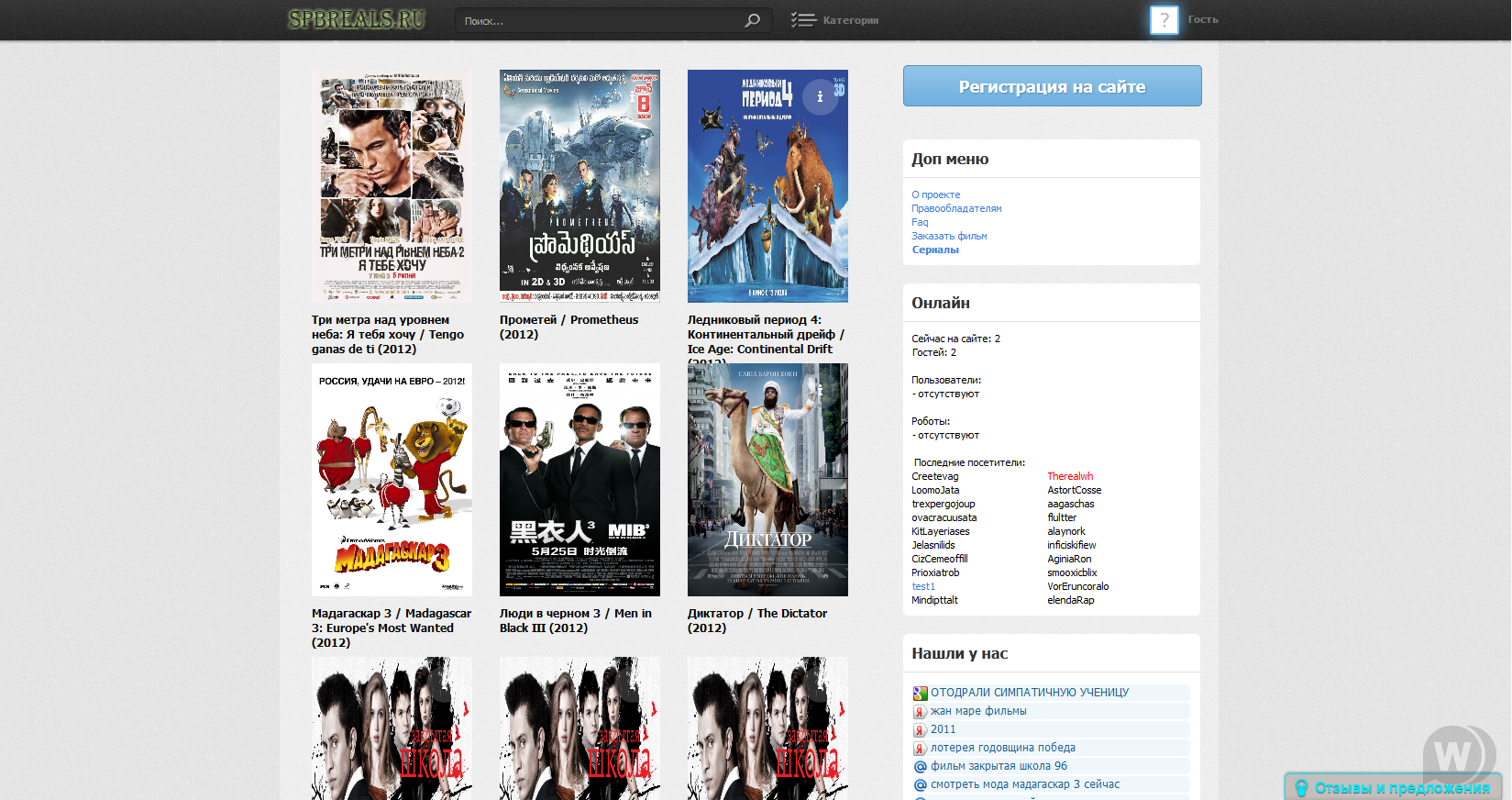Open title Диктатор / The Dictator (2012)
The width and height of the screenshot is (1512, 800).
pyautogui.click(x=757, y=621)
